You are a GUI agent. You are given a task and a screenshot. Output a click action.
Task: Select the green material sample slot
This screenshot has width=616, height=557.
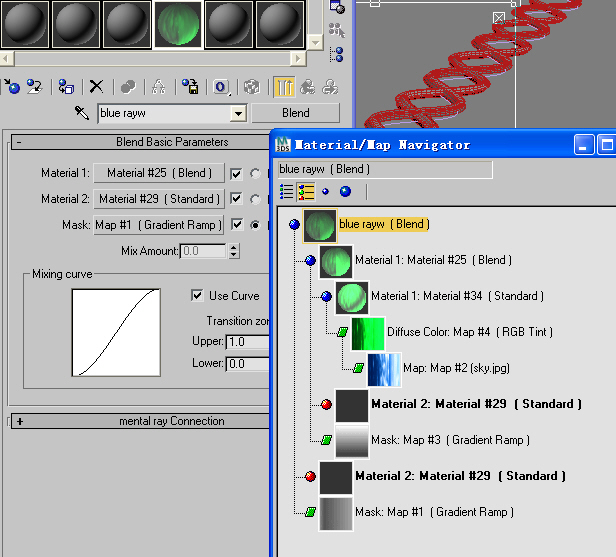tap(178, 24)
